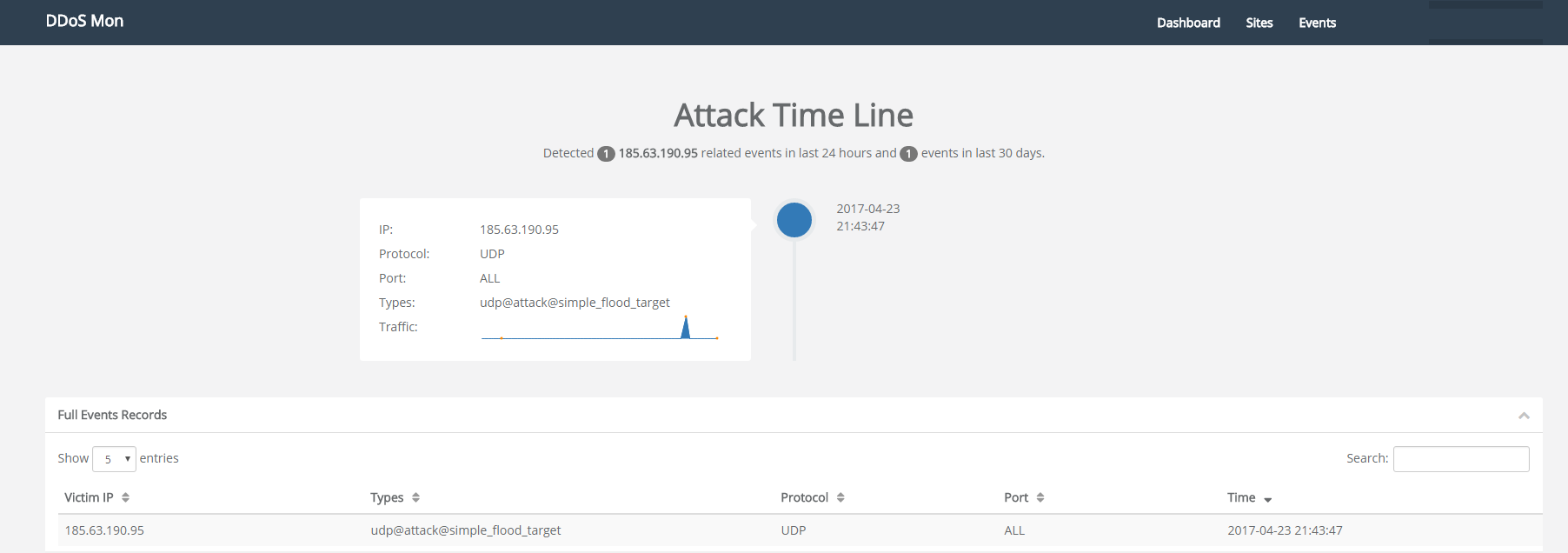Sort by Time column descending arrow
Screen dimensions: 1568x553
click(1267, 499)
